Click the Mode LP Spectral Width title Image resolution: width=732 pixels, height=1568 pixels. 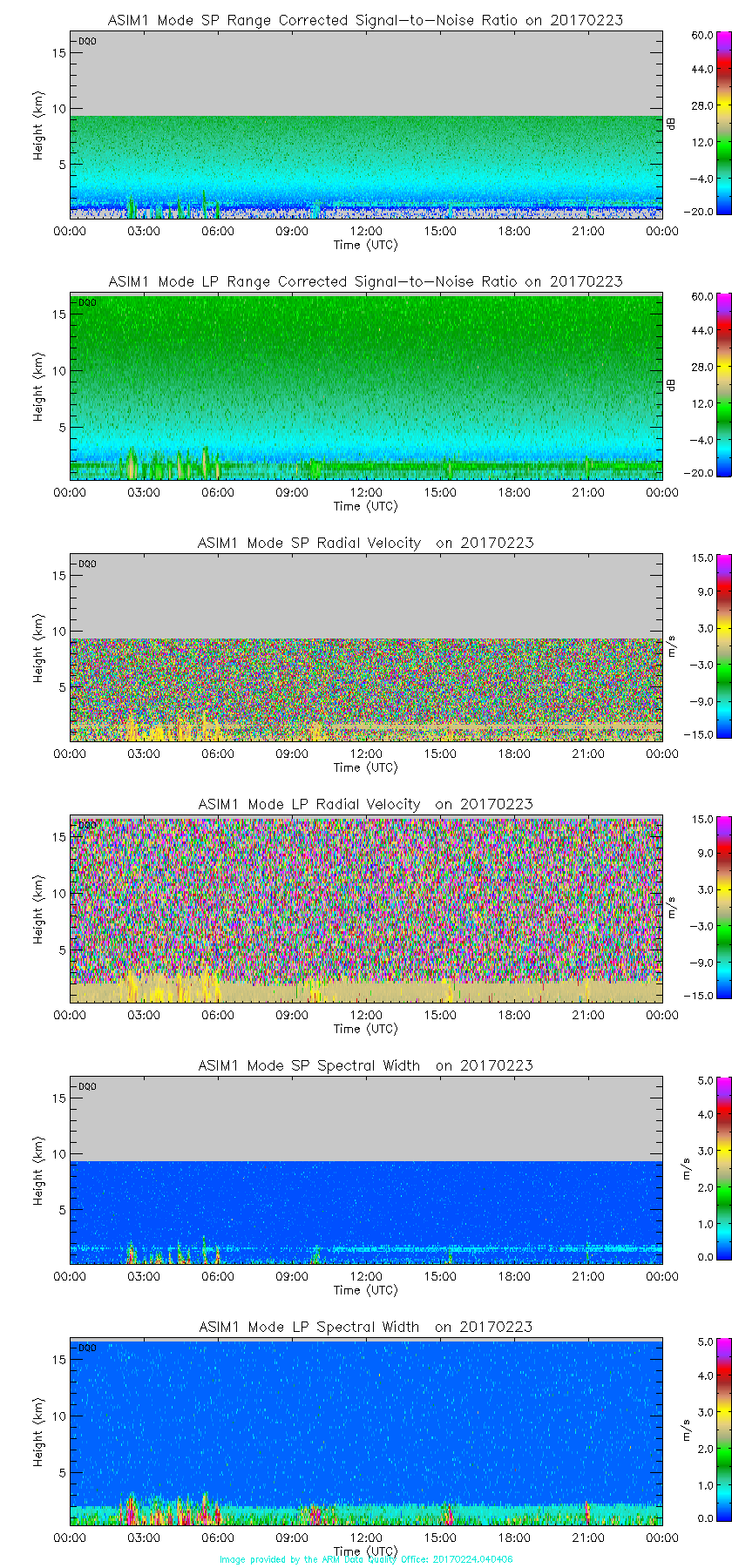click(x=365, y=1327)
